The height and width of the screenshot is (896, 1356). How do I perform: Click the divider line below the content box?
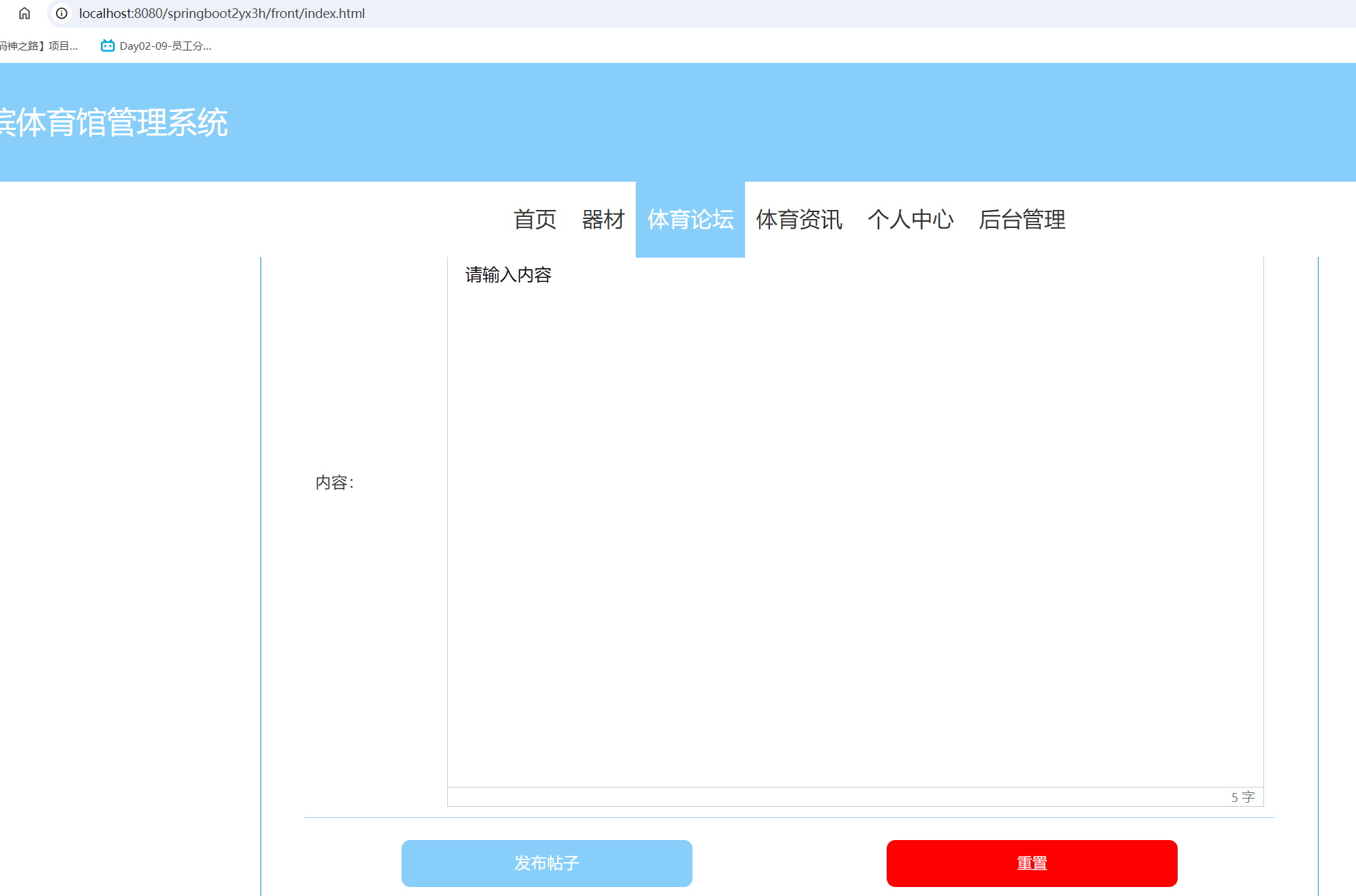pyautogui.click(x=788, y=817)
